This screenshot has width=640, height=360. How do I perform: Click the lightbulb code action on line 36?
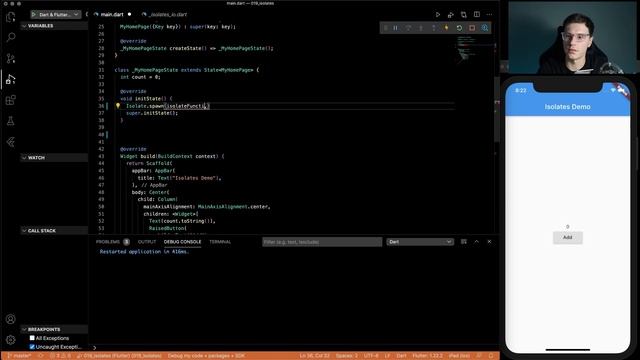[x=118, y=106]
